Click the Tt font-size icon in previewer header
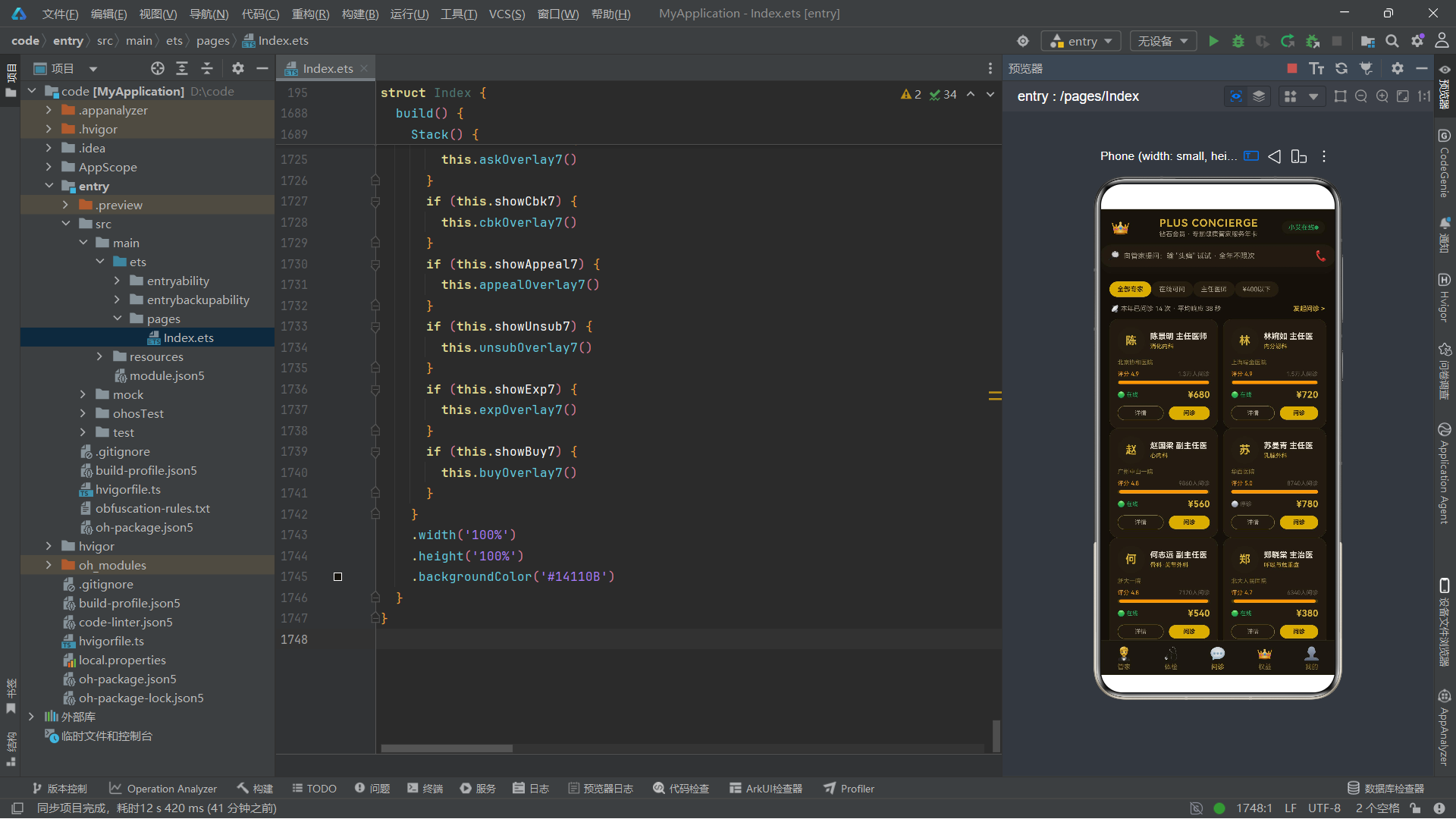The image size is (1456, 819). point(1316,68)
